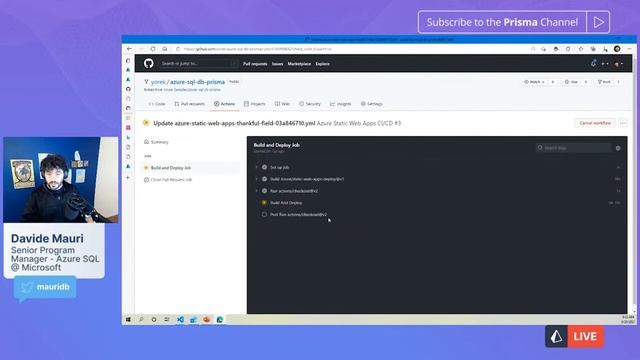Open the repository Settings tab
The width and height of the screenshot is (640, 360).
point(371,104)
